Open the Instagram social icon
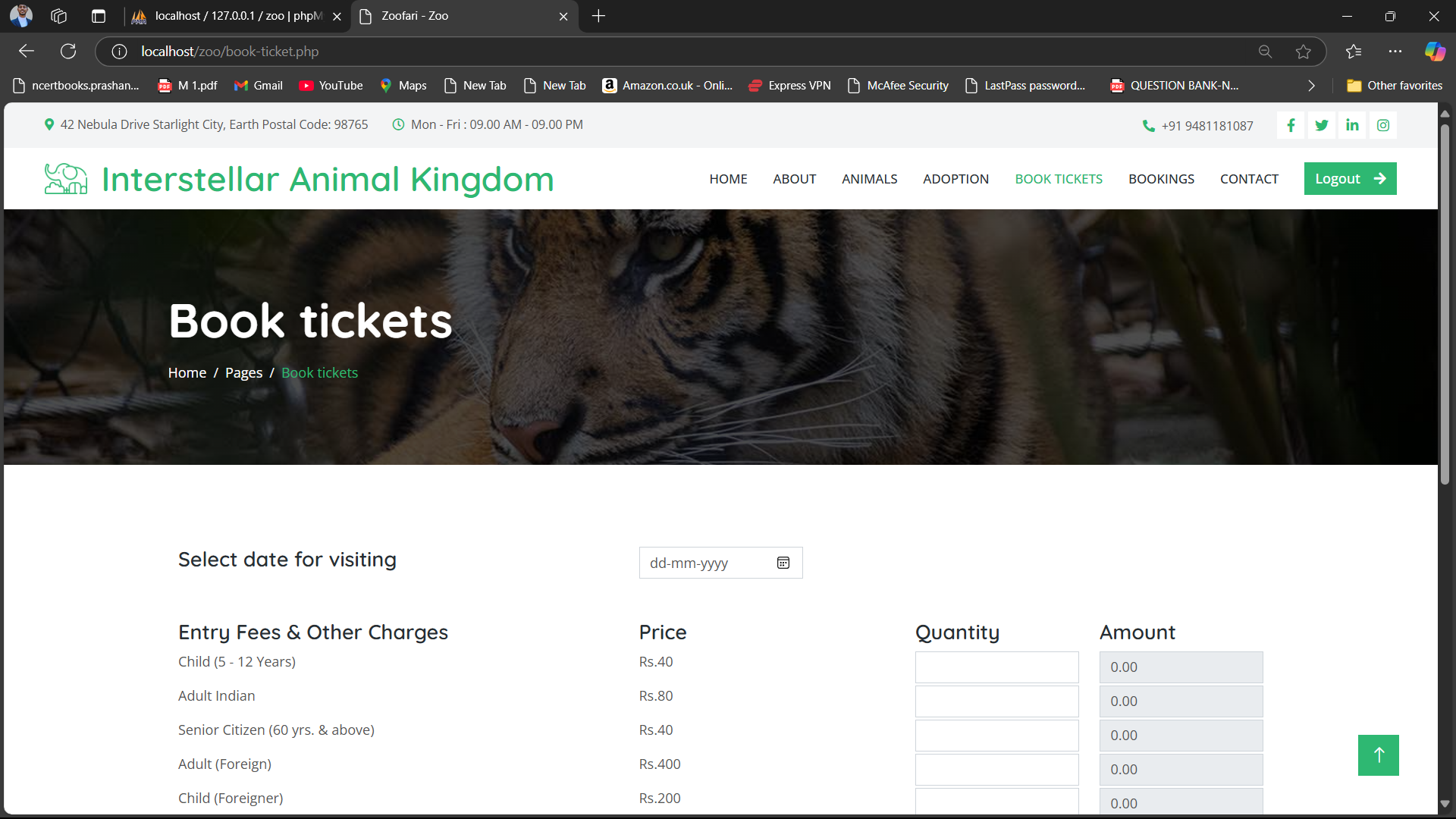 point(1383,125)
